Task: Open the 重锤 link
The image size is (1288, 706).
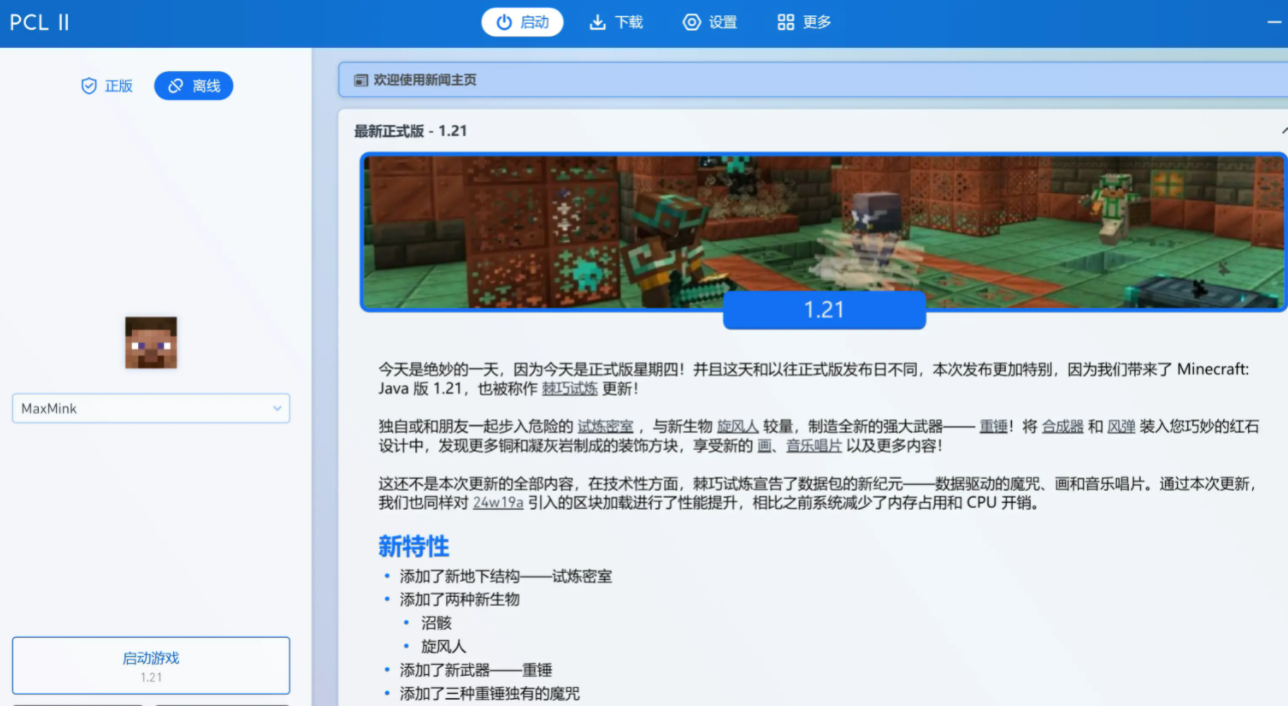Action: pyautogui.click(x=993, y=426)
